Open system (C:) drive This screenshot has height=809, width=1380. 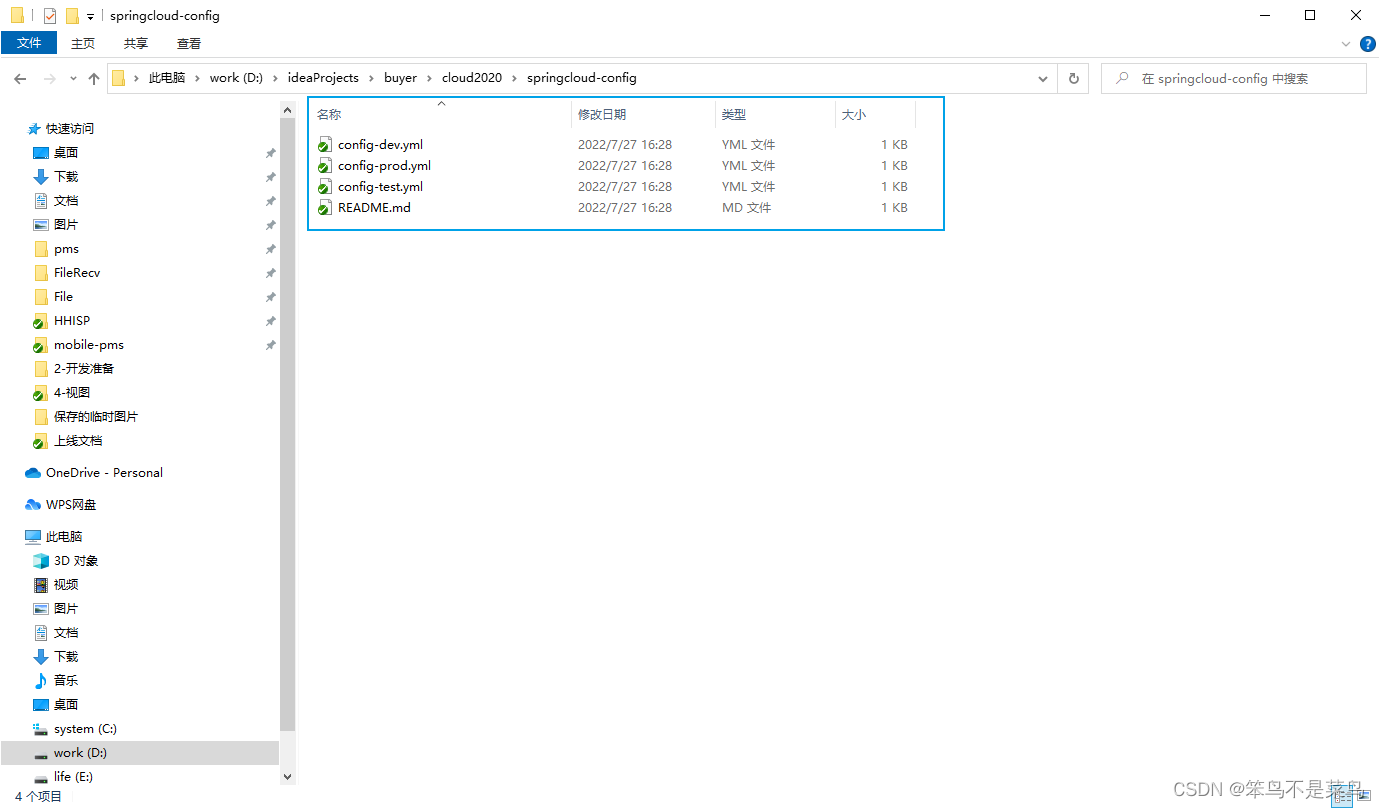[x=85, y=729]
